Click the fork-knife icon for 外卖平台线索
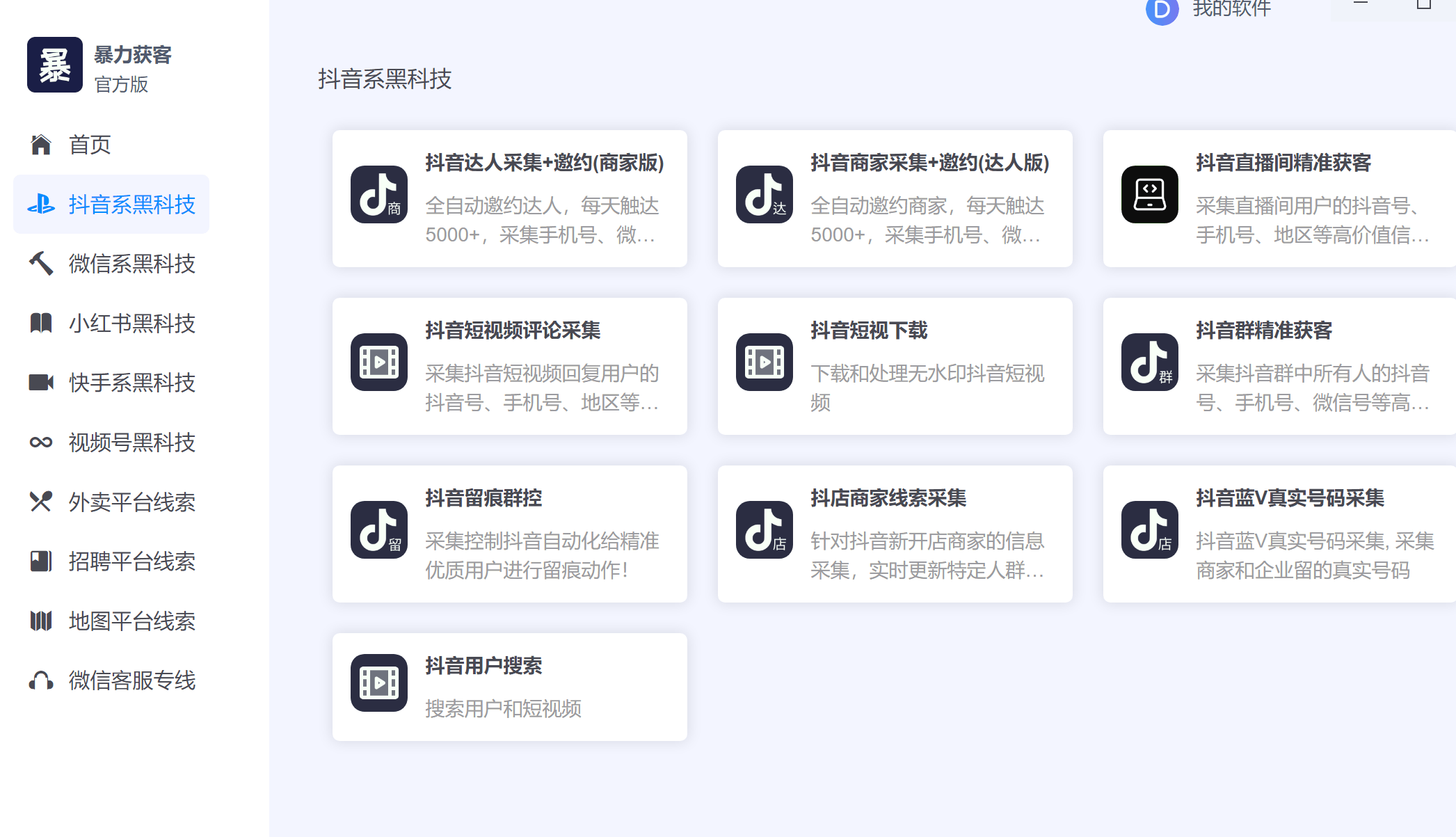The height and width of the screenshot is (837, 1456). [x=41, y=502]
